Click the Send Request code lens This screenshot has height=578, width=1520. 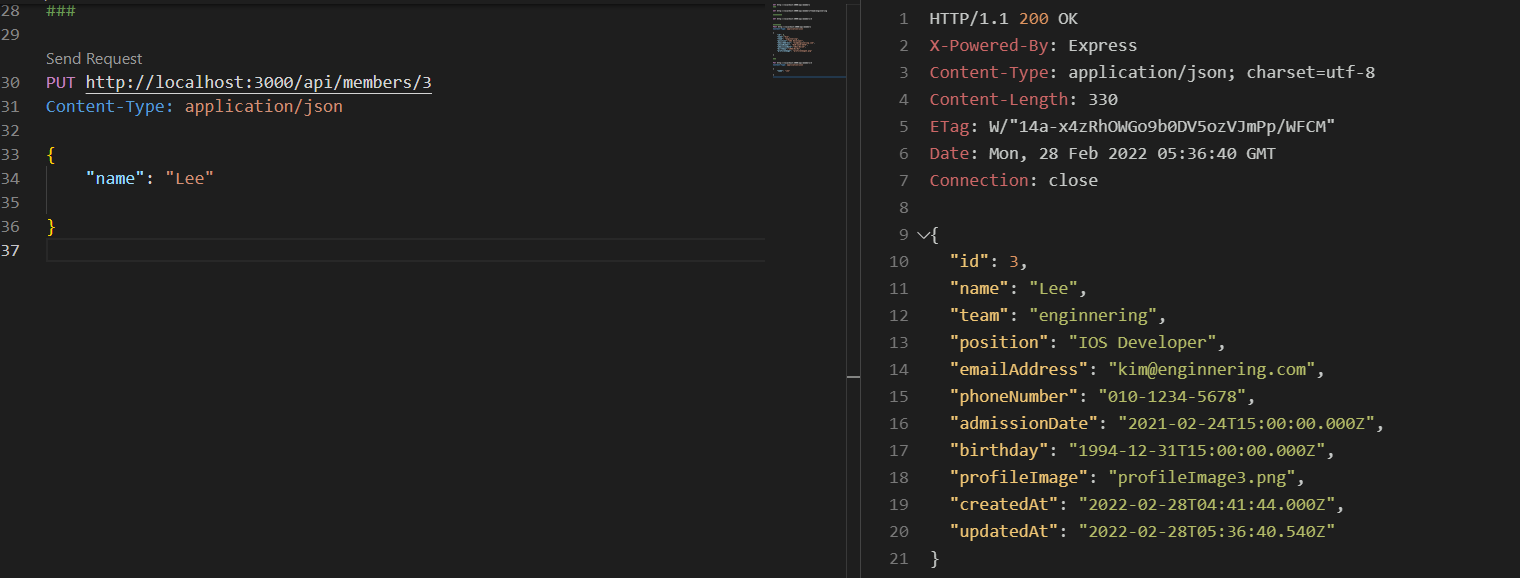tap(94, 59)
